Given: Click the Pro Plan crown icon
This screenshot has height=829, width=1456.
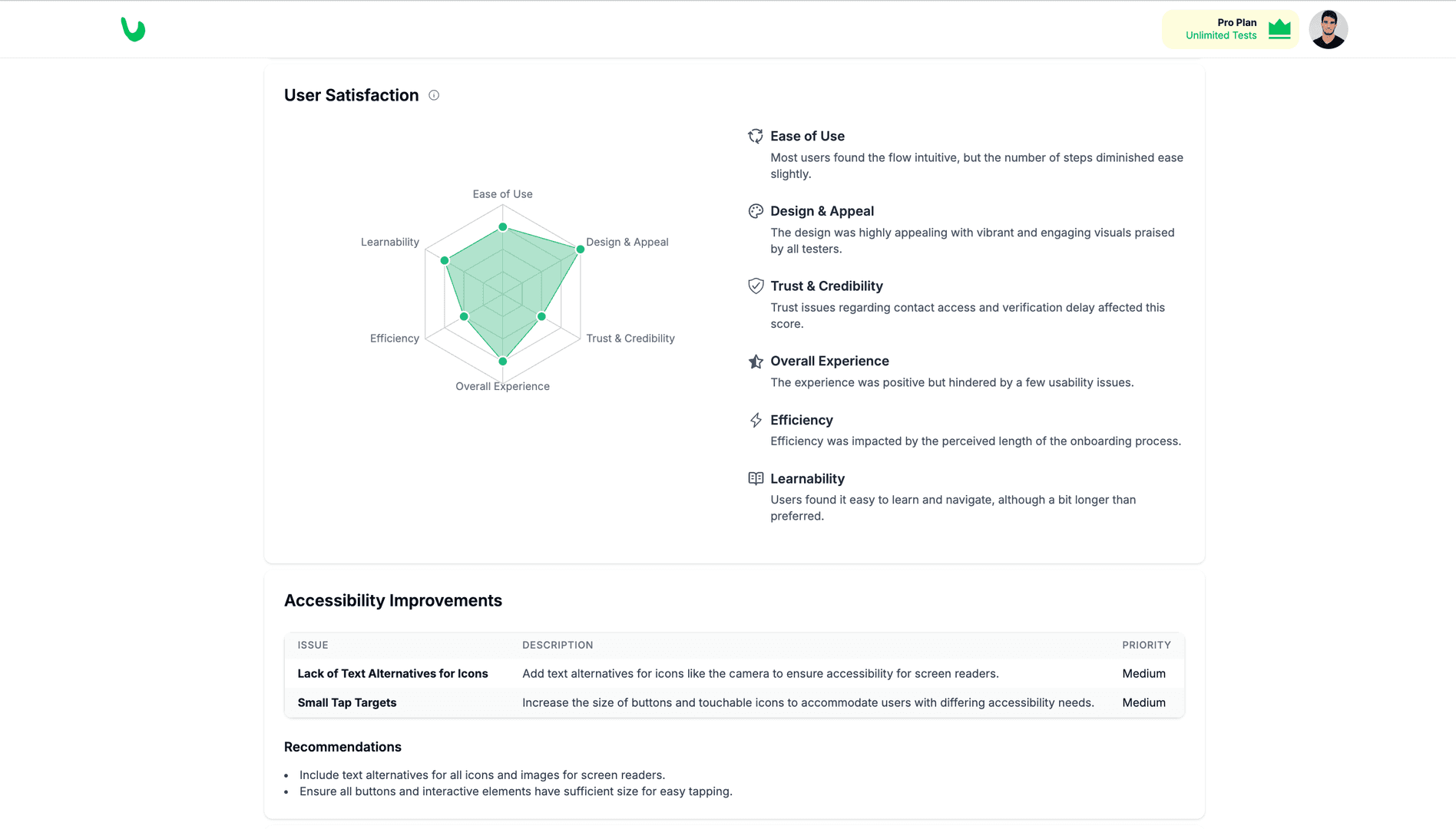Looking at the screenshot, I should (x=1279, y=29).
